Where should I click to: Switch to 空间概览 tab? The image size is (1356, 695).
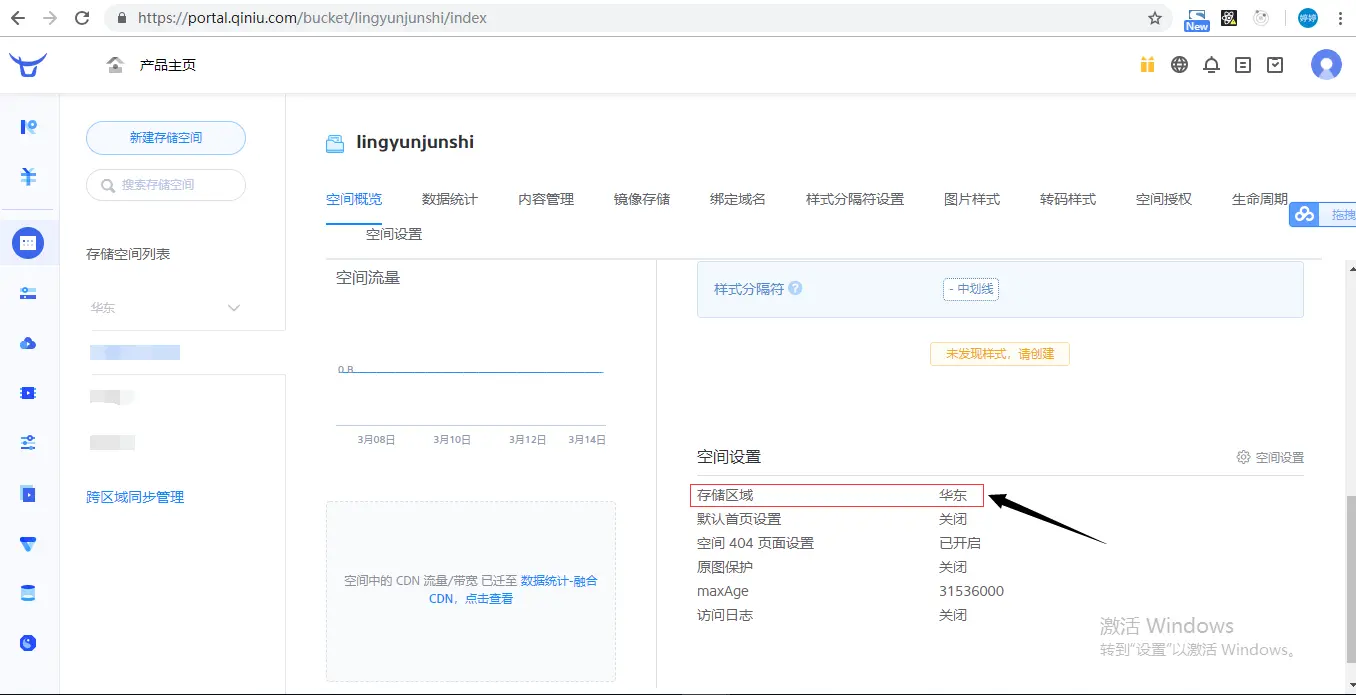pyautogui.click(x=354, y=199)
